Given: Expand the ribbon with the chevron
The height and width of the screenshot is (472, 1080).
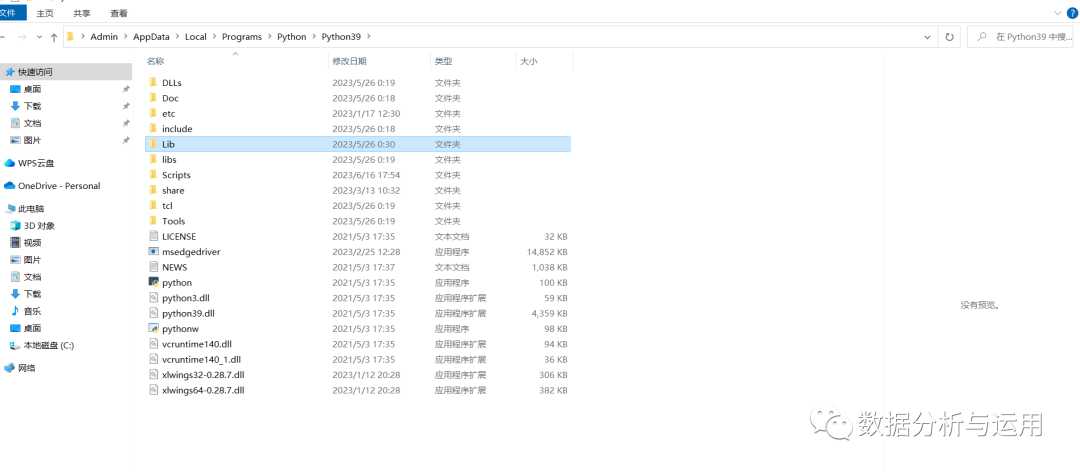Looking at the screenshot, I should click(x=1057, y=13).
